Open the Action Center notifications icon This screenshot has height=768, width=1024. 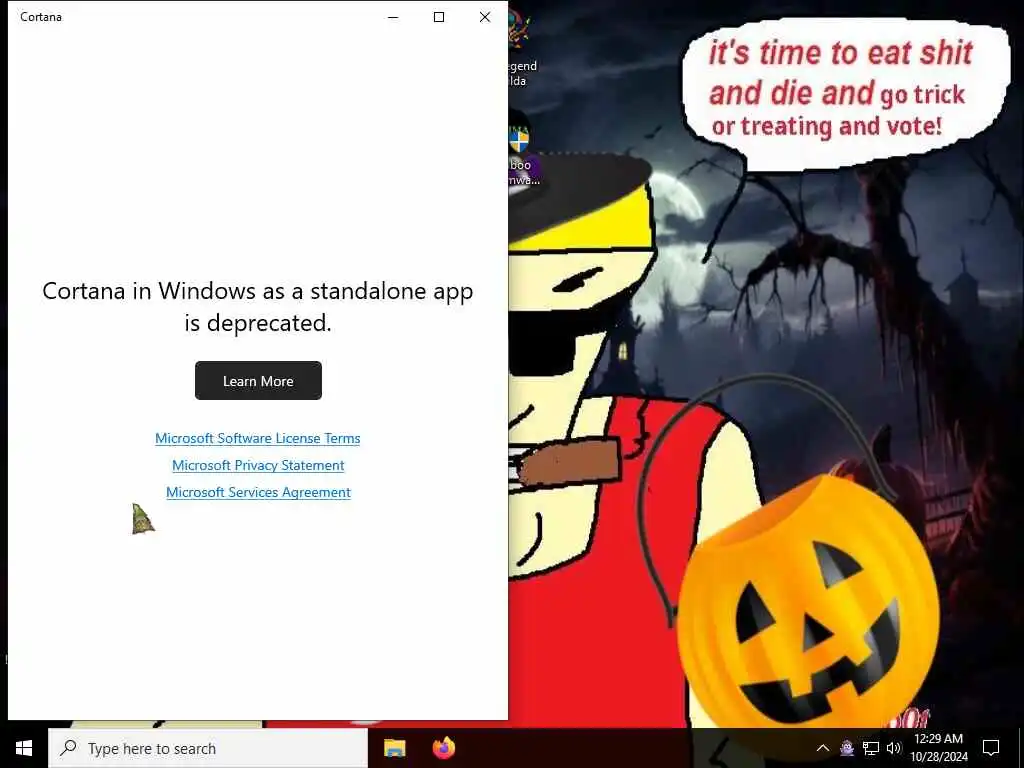tap(991, 748)
